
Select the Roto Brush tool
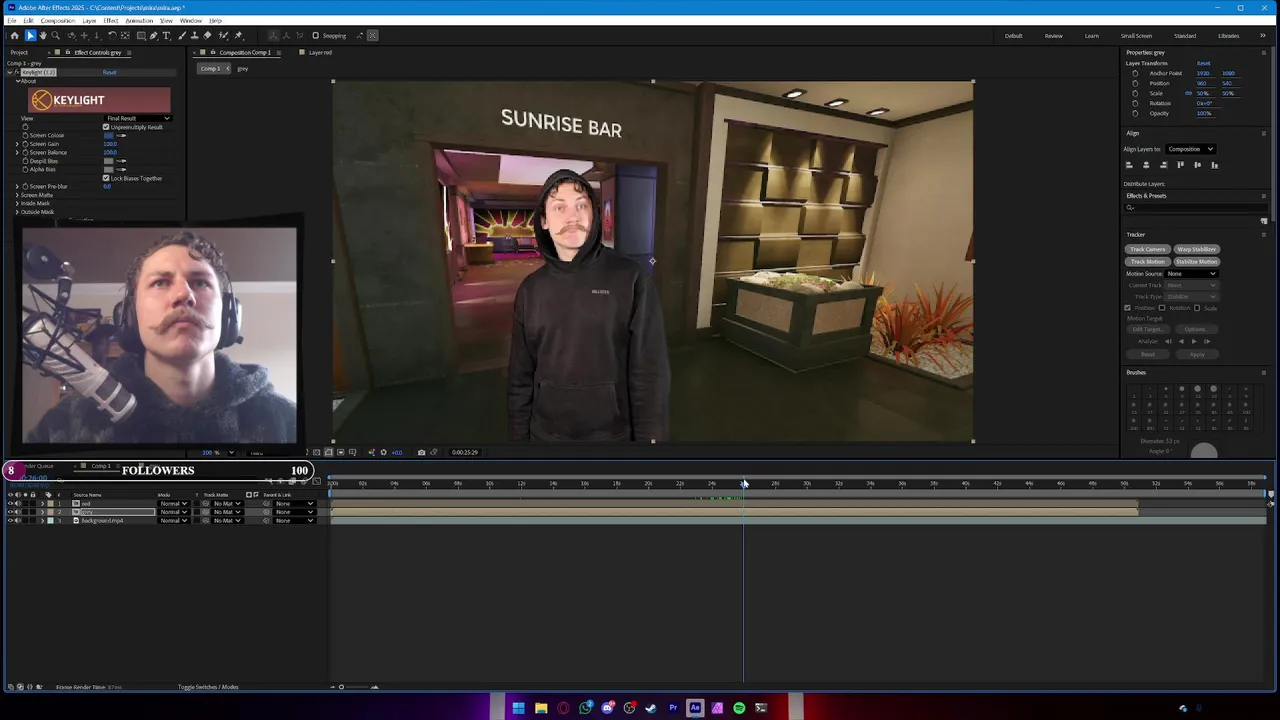223,36
